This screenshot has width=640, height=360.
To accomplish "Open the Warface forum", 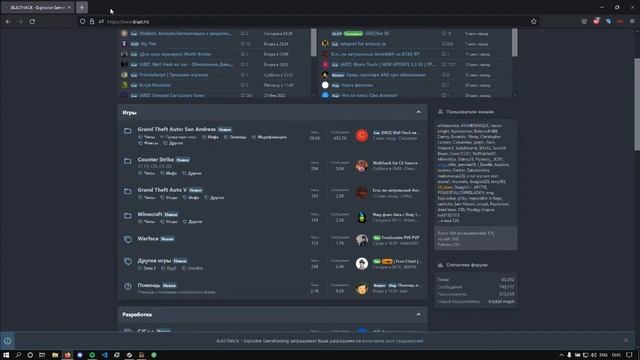I will pos(148,239).
